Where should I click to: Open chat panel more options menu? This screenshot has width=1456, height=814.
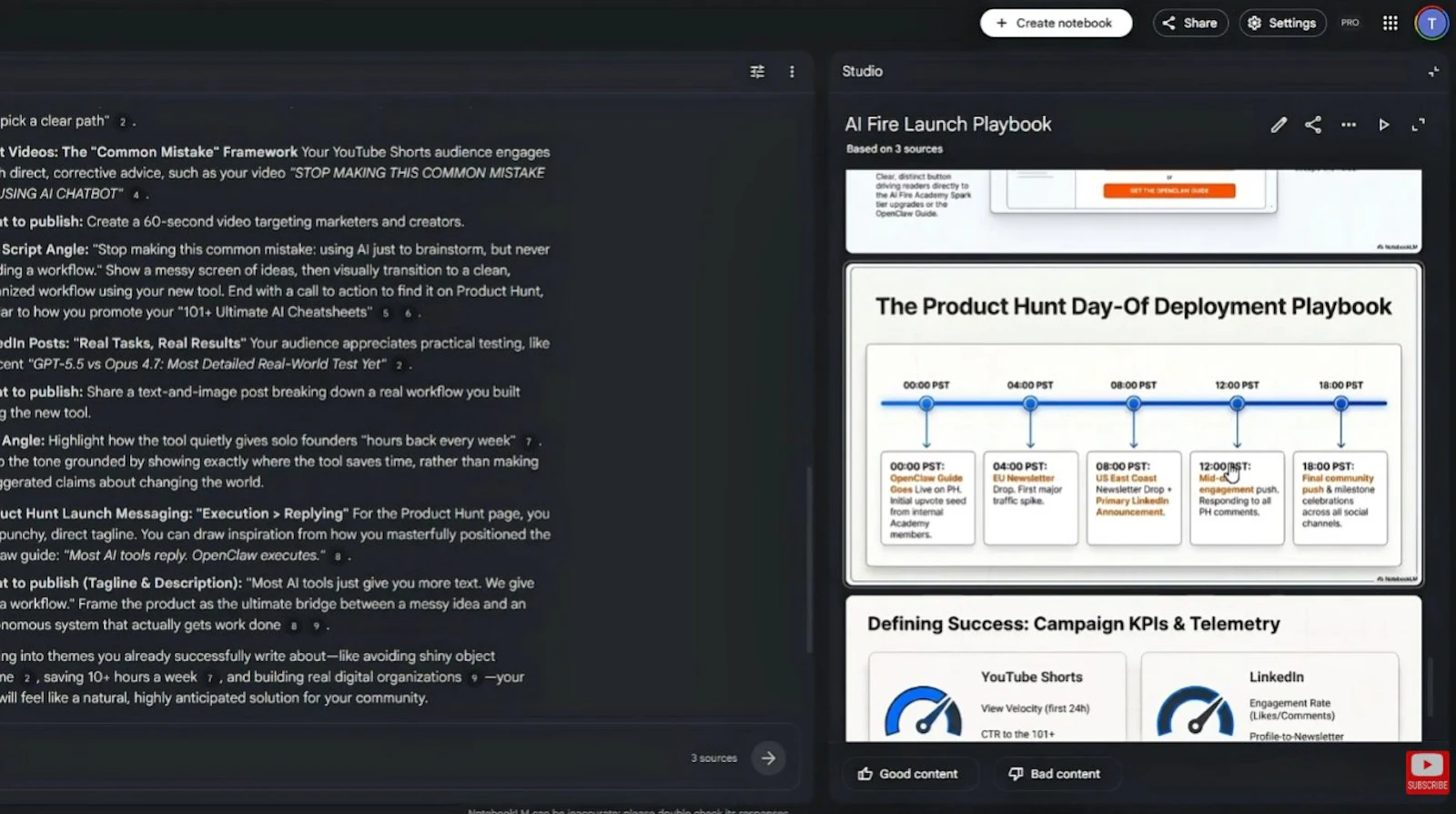point(792,71)
